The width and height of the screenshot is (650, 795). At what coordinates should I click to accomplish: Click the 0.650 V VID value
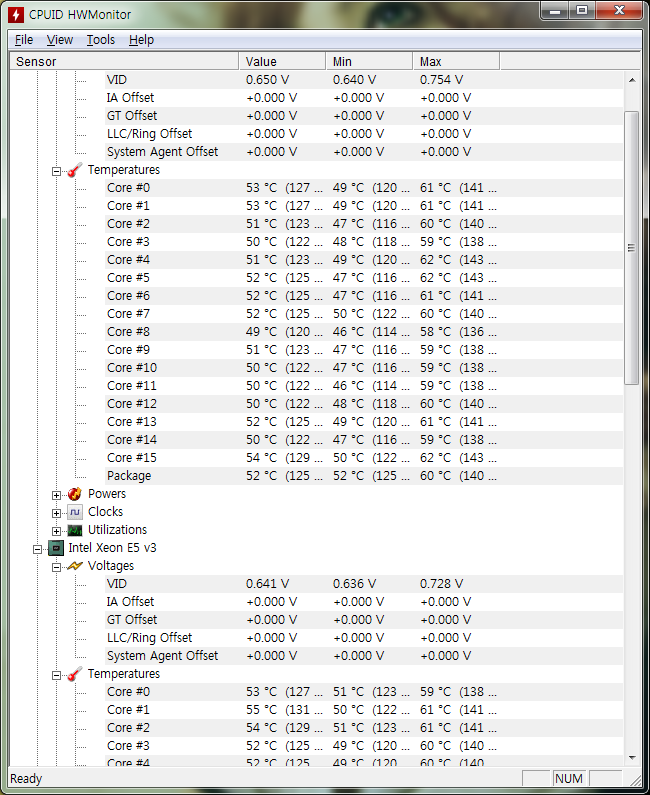(x=268, y=80)
